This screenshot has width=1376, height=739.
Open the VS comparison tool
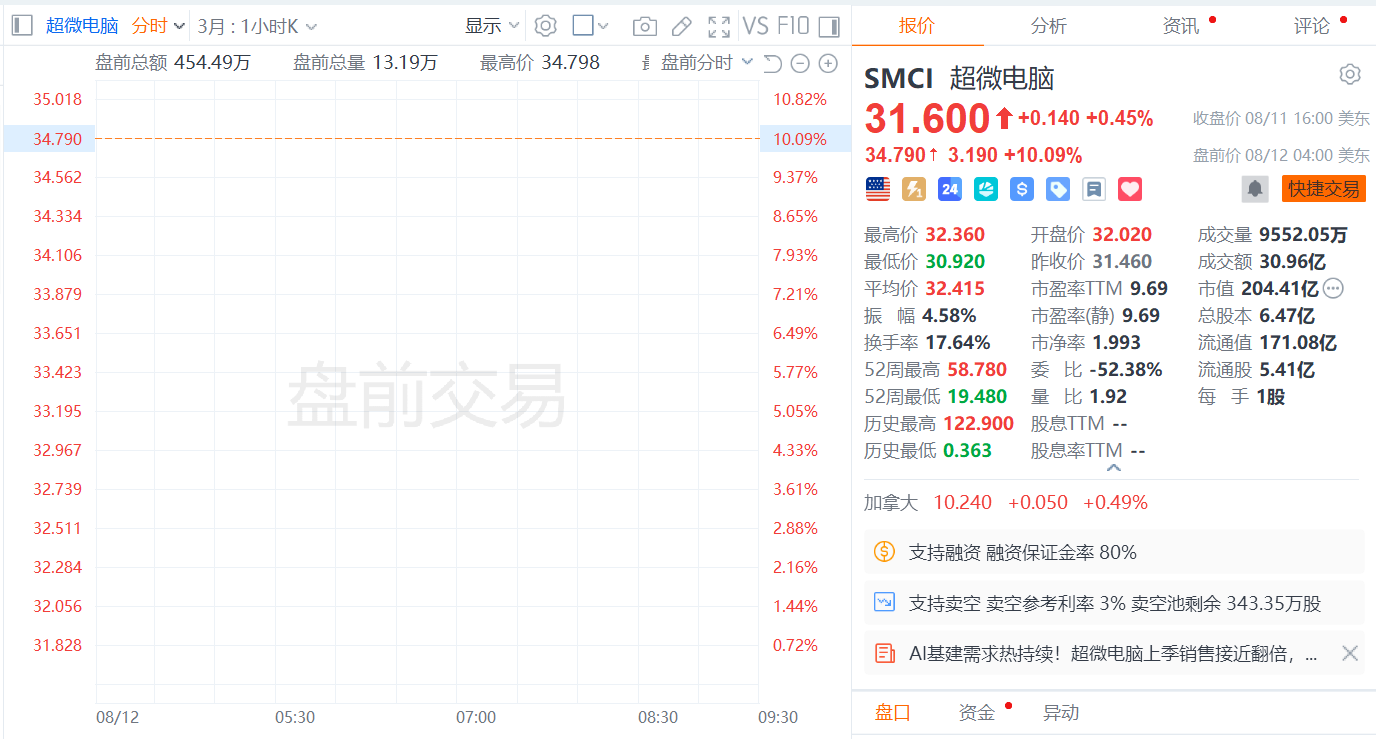755,26
